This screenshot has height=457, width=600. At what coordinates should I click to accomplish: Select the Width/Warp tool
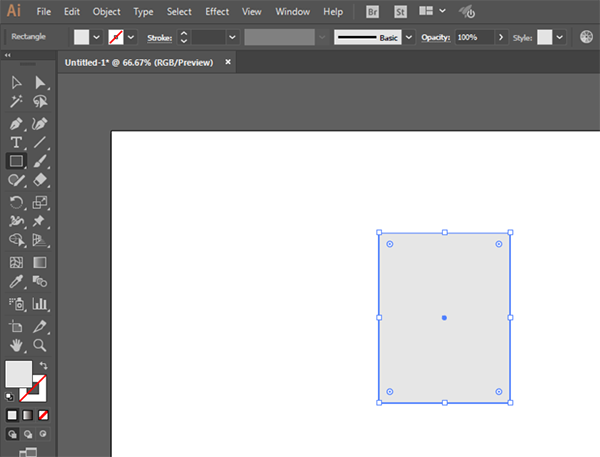click(16, 221)
